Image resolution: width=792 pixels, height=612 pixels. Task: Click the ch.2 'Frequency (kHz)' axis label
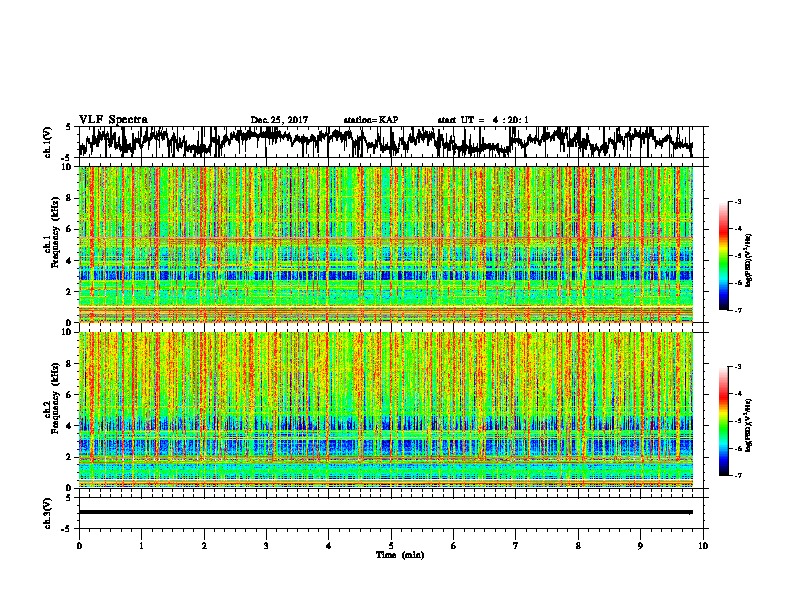[x=55, y=398]
